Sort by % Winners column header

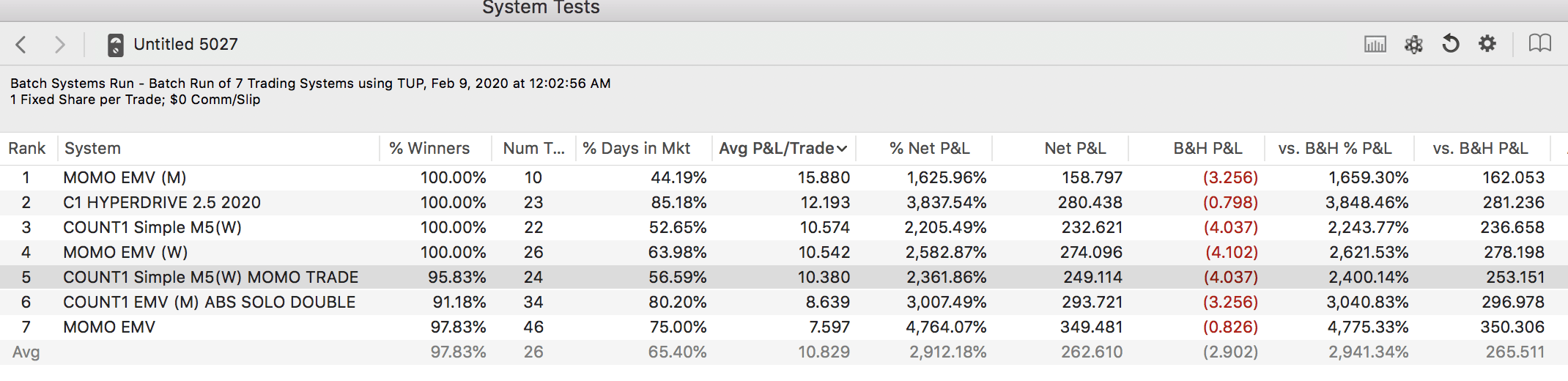[429, 149]
